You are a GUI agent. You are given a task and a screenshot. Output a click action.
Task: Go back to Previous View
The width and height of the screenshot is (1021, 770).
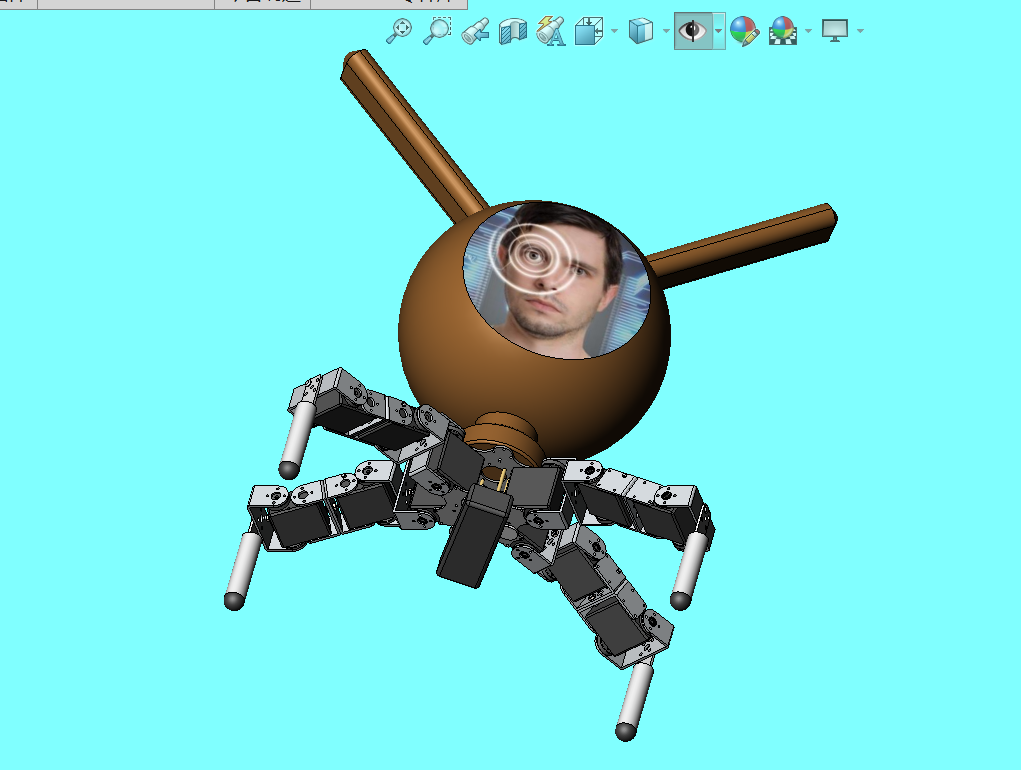475,31
